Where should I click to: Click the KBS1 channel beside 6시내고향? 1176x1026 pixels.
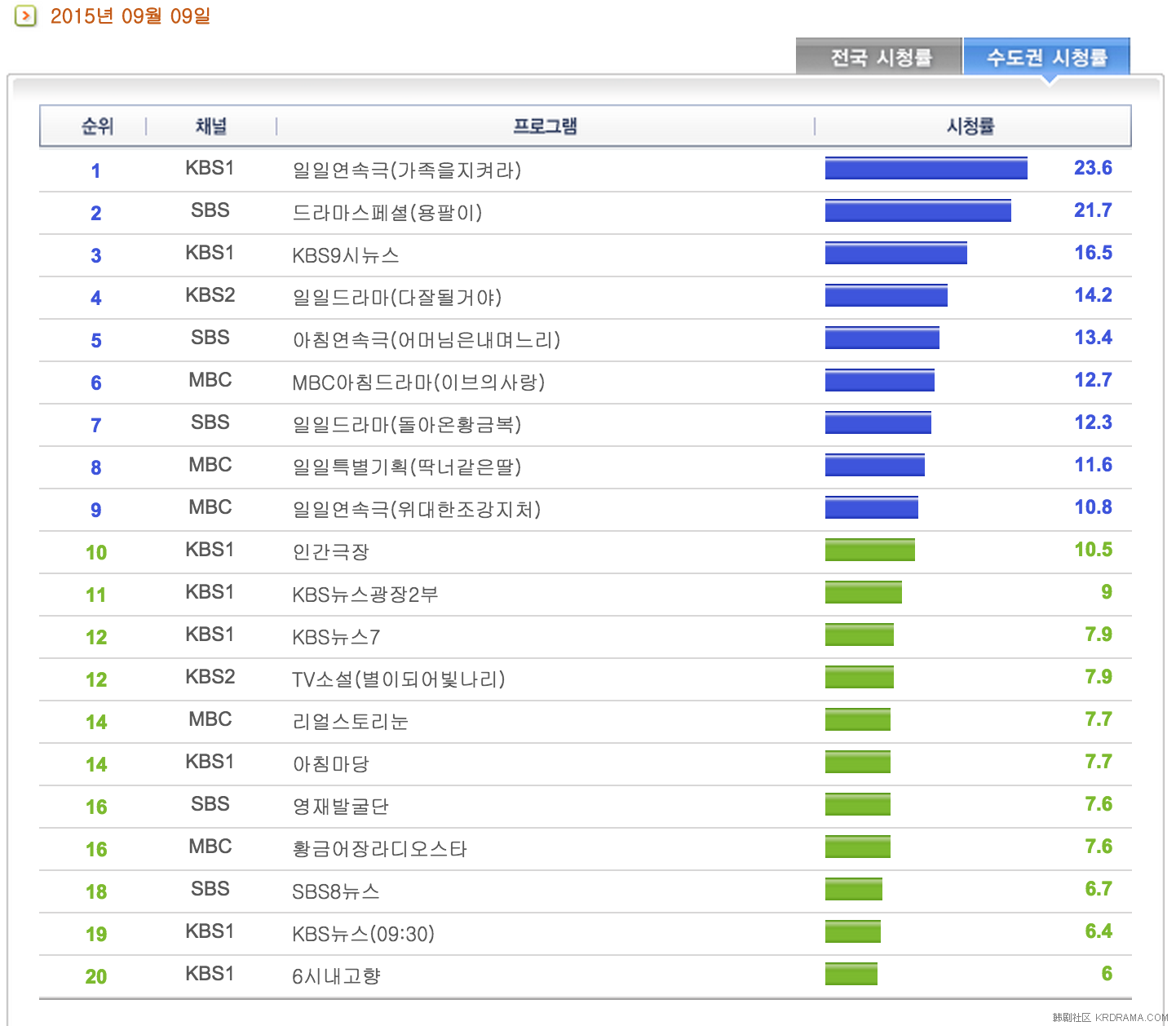[x=210, y=974]
